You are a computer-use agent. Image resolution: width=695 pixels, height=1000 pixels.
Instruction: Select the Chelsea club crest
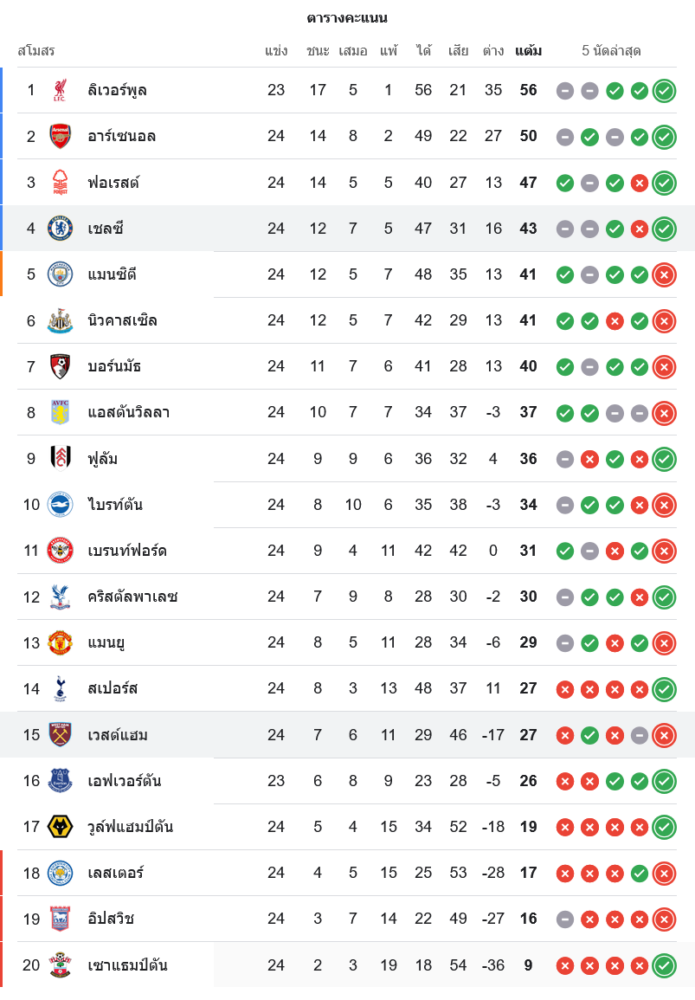(x=60, y=228)
